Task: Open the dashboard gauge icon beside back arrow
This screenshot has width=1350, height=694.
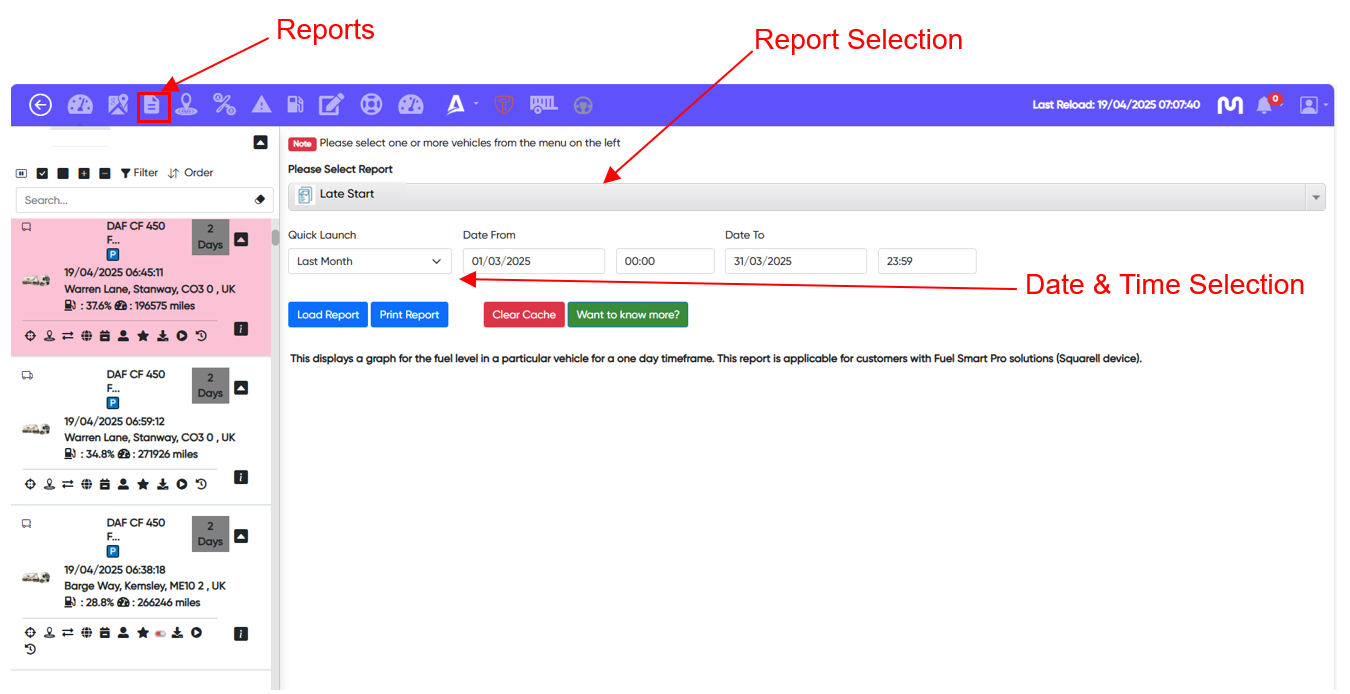Action: coord(80,104)
